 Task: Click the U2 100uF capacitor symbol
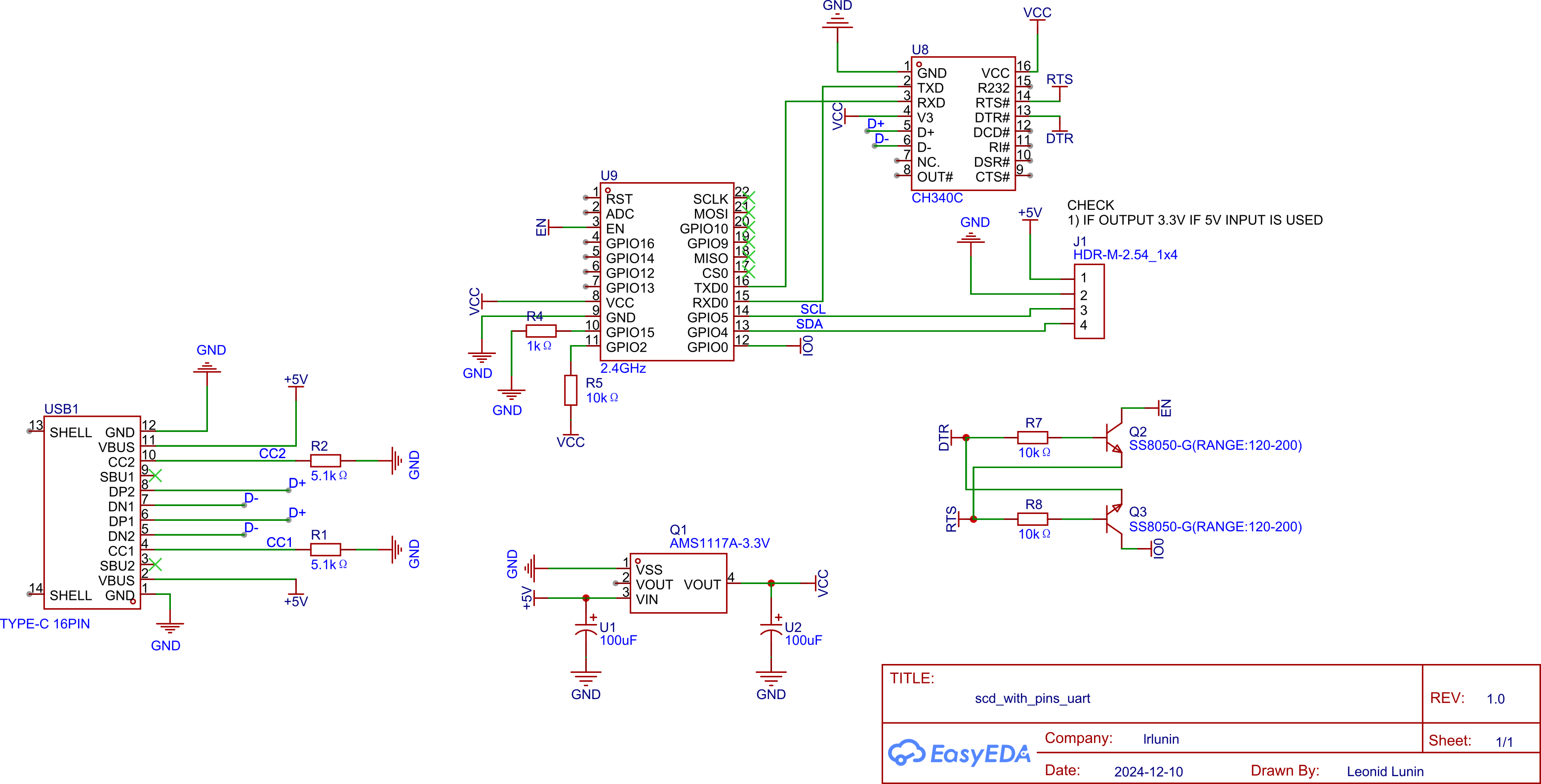pyautogui.click(x=771, y=628)
